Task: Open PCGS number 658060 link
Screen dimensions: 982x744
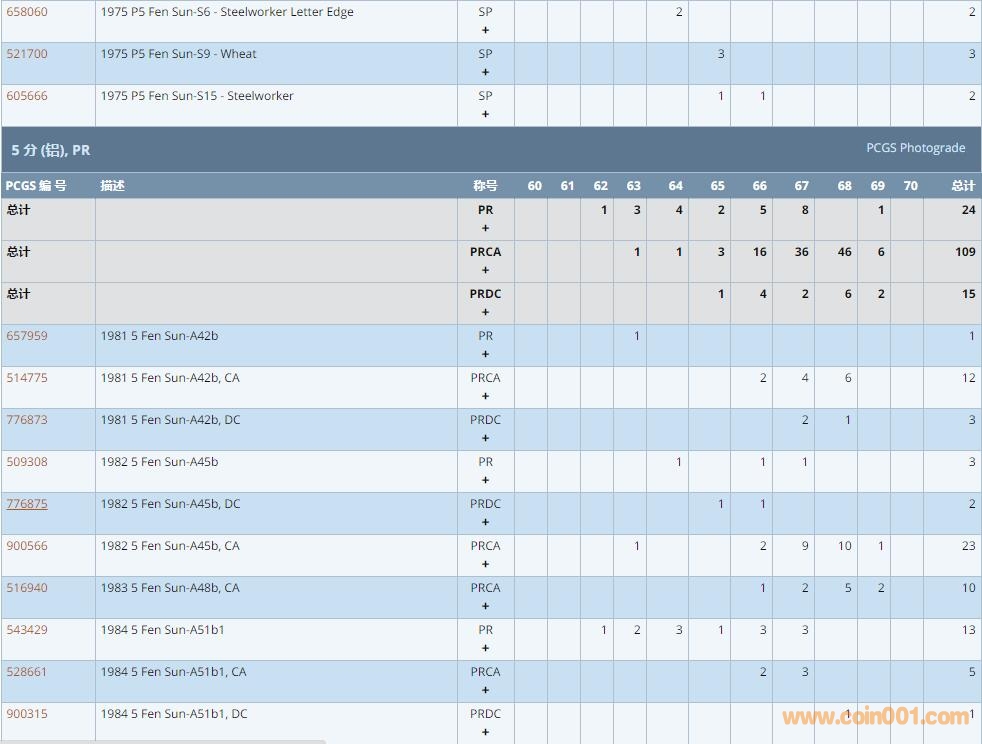Action: tap(27, 12)
